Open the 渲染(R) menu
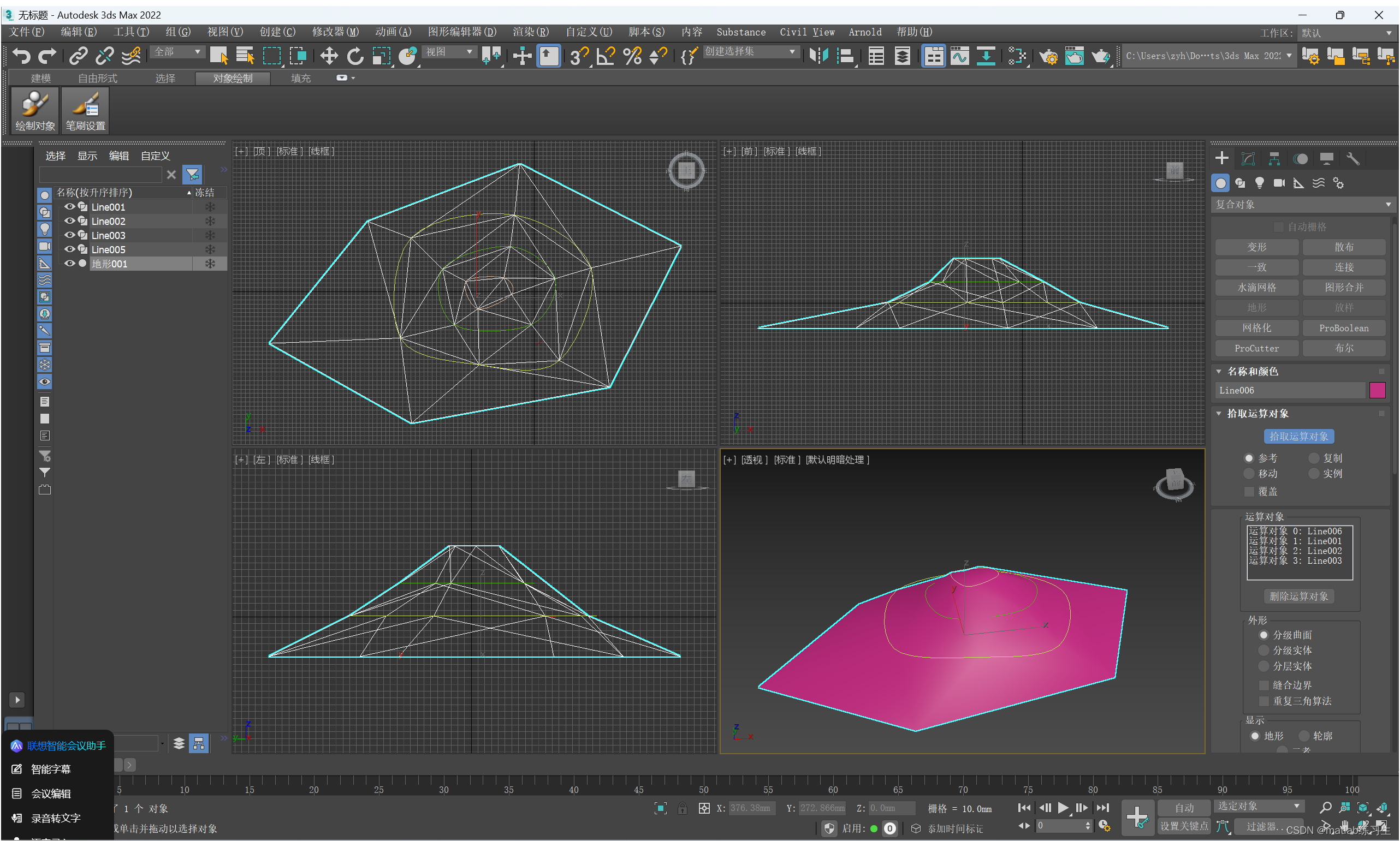Image resolution: width=1400 pixels, height=841 pixels. click(531, 32)
